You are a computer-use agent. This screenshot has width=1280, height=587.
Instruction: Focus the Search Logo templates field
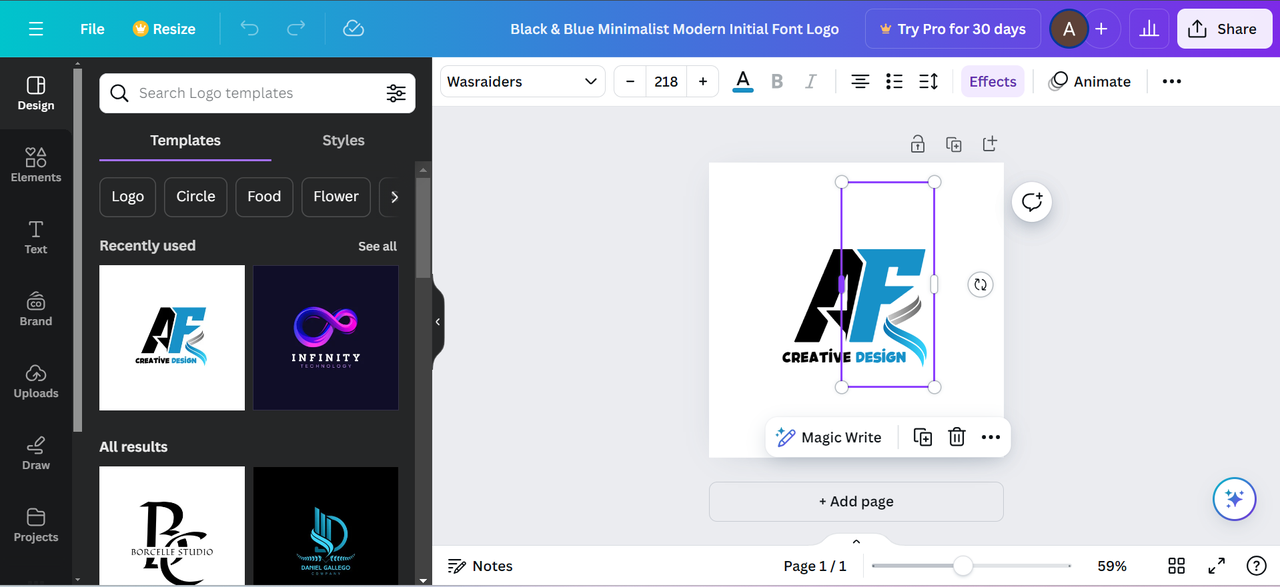point(257,93)
